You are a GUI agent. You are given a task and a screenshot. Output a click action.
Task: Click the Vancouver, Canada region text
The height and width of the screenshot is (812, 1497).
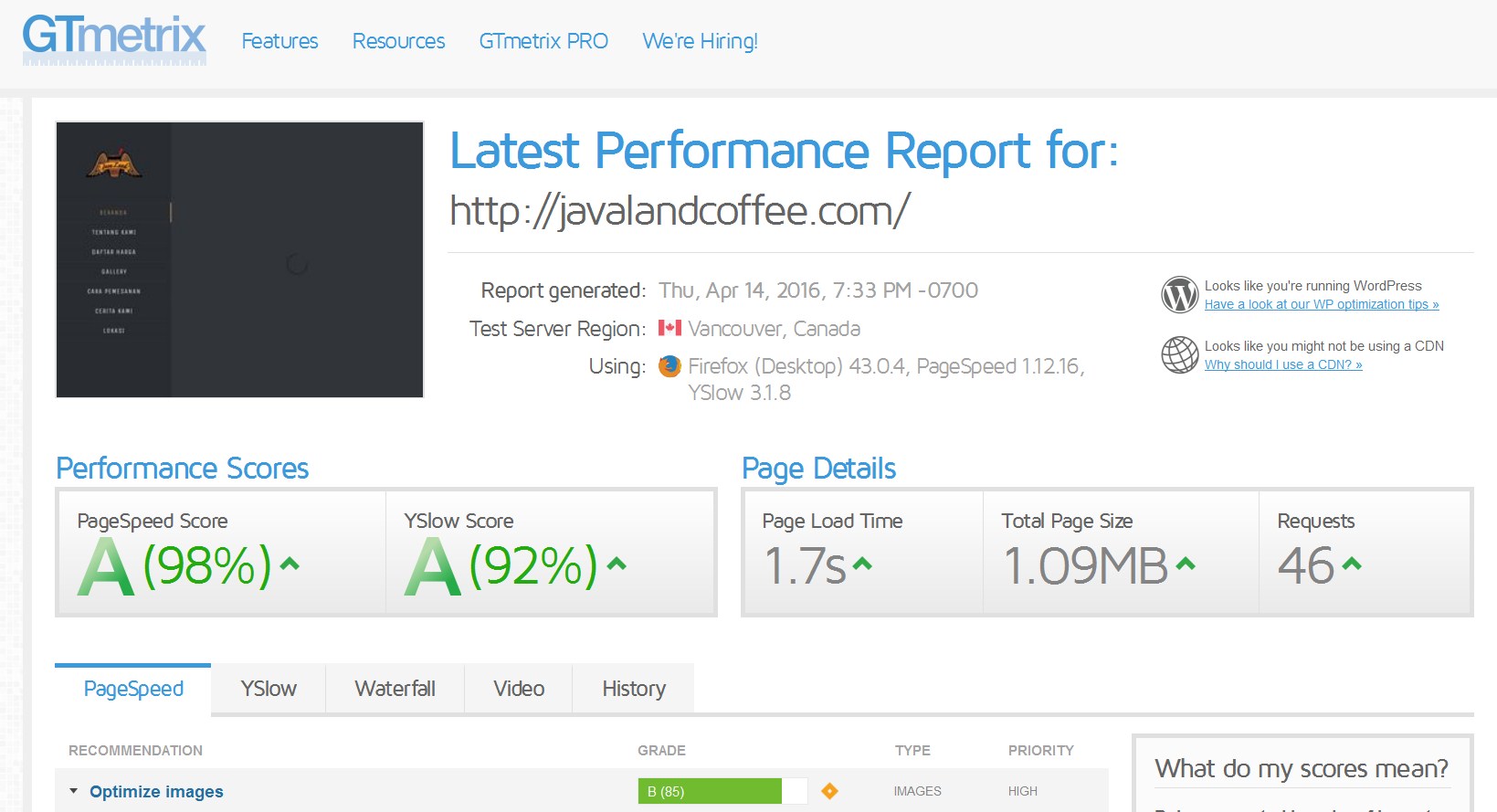coord(774,328)
